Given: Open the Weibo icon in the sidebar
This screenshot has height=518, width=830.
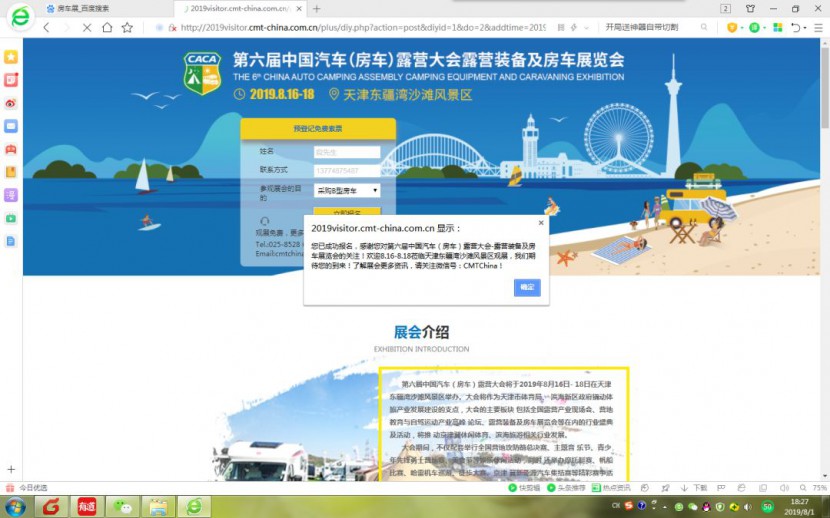Looking at the screenshot, I should (x=11, y=103).
